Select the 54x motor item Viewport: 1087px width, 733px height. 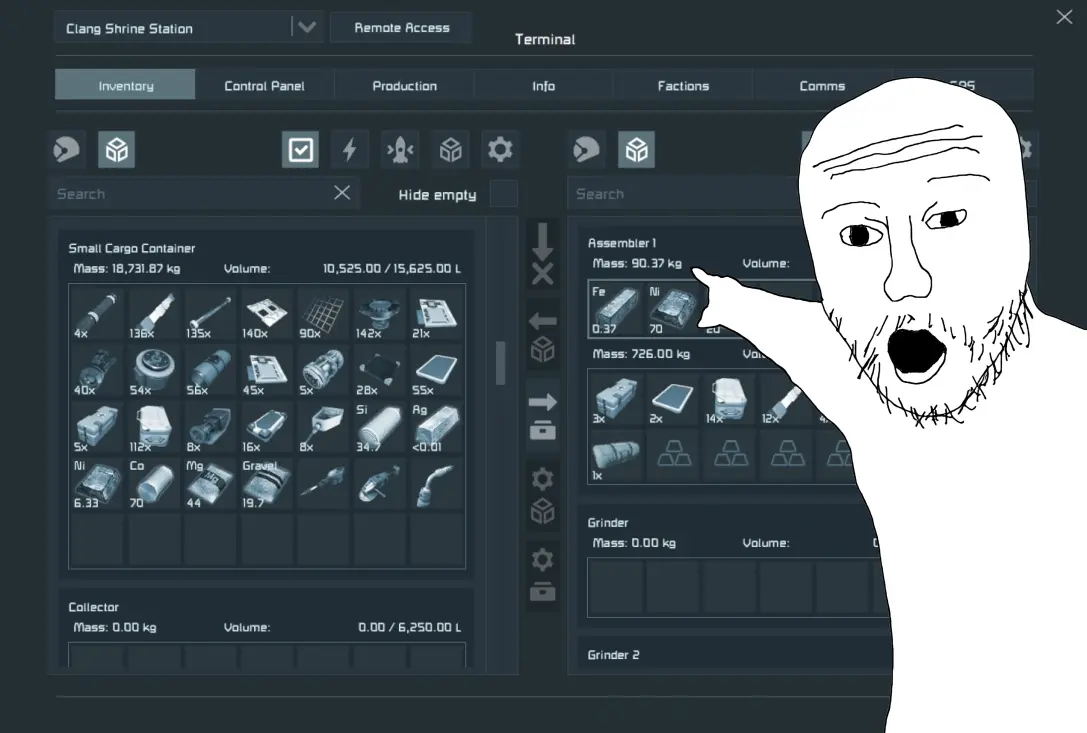(x=153, y=370)
